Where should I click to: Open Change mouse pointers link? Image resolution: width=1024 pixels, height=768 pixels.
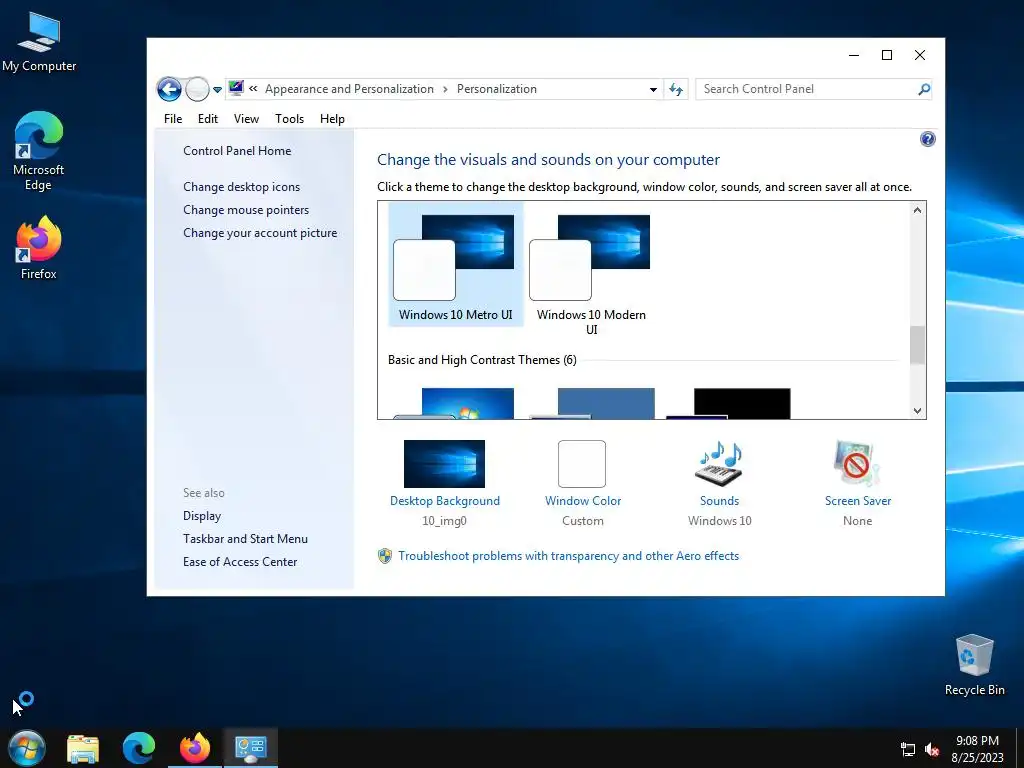pyautogui.click(x=246, y=210)
